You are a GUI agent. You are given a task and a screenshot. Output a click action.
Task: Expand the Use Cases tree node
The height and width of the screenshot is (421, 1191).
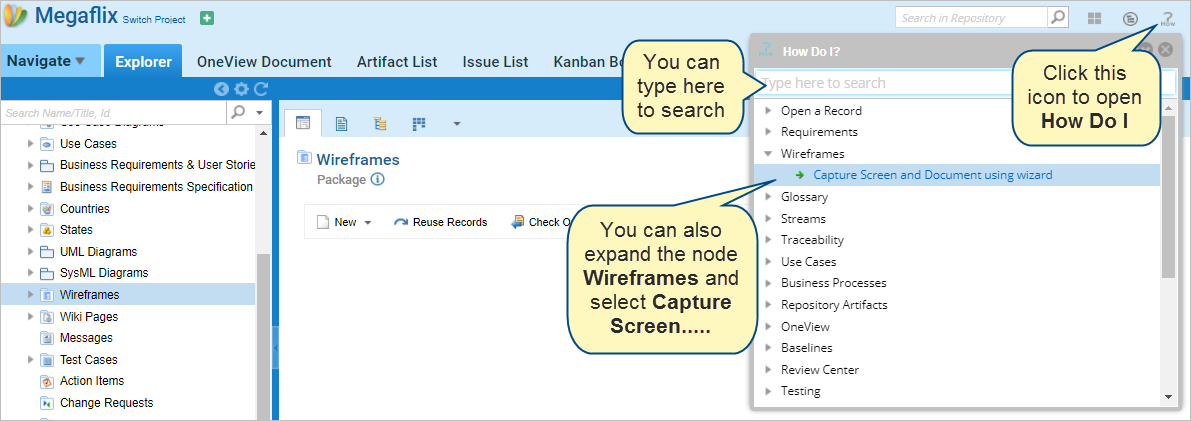(30, 144)
